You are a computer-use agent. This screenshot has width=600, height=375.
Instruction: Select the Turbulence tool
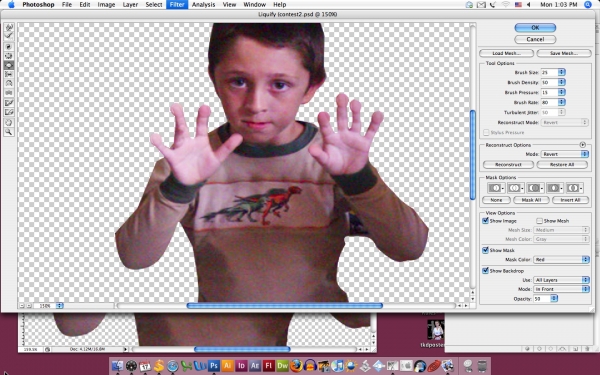9,93
